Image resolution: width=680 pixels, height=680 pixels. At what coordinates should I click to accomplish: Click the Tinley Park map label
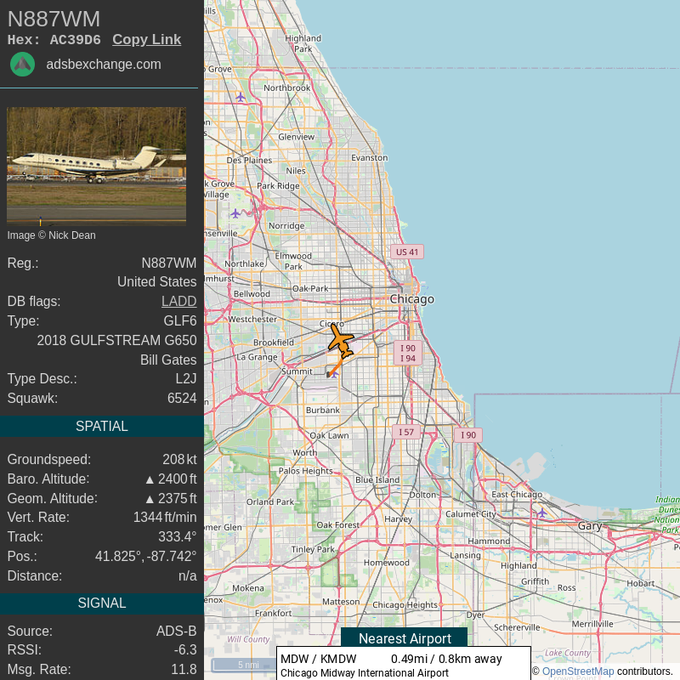tap(313, 549)
